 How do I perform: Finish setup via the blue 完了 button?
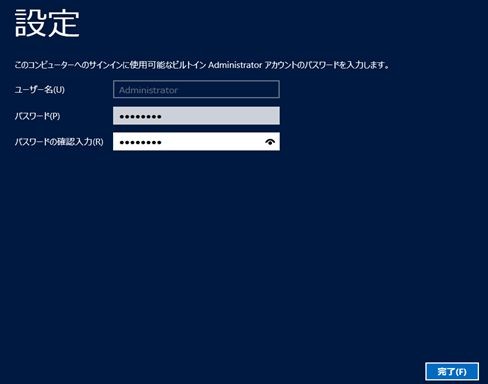(x=452, y=371)
